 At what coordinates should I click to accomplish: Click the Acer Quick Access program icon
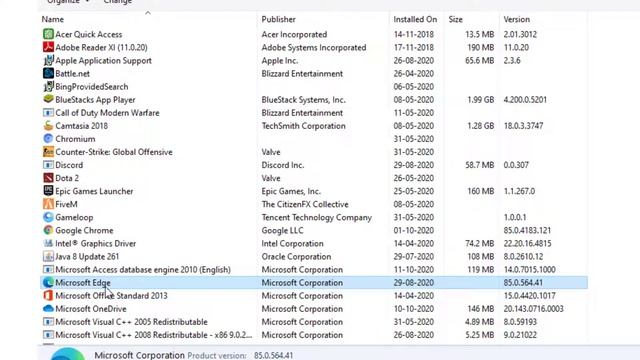48,34
